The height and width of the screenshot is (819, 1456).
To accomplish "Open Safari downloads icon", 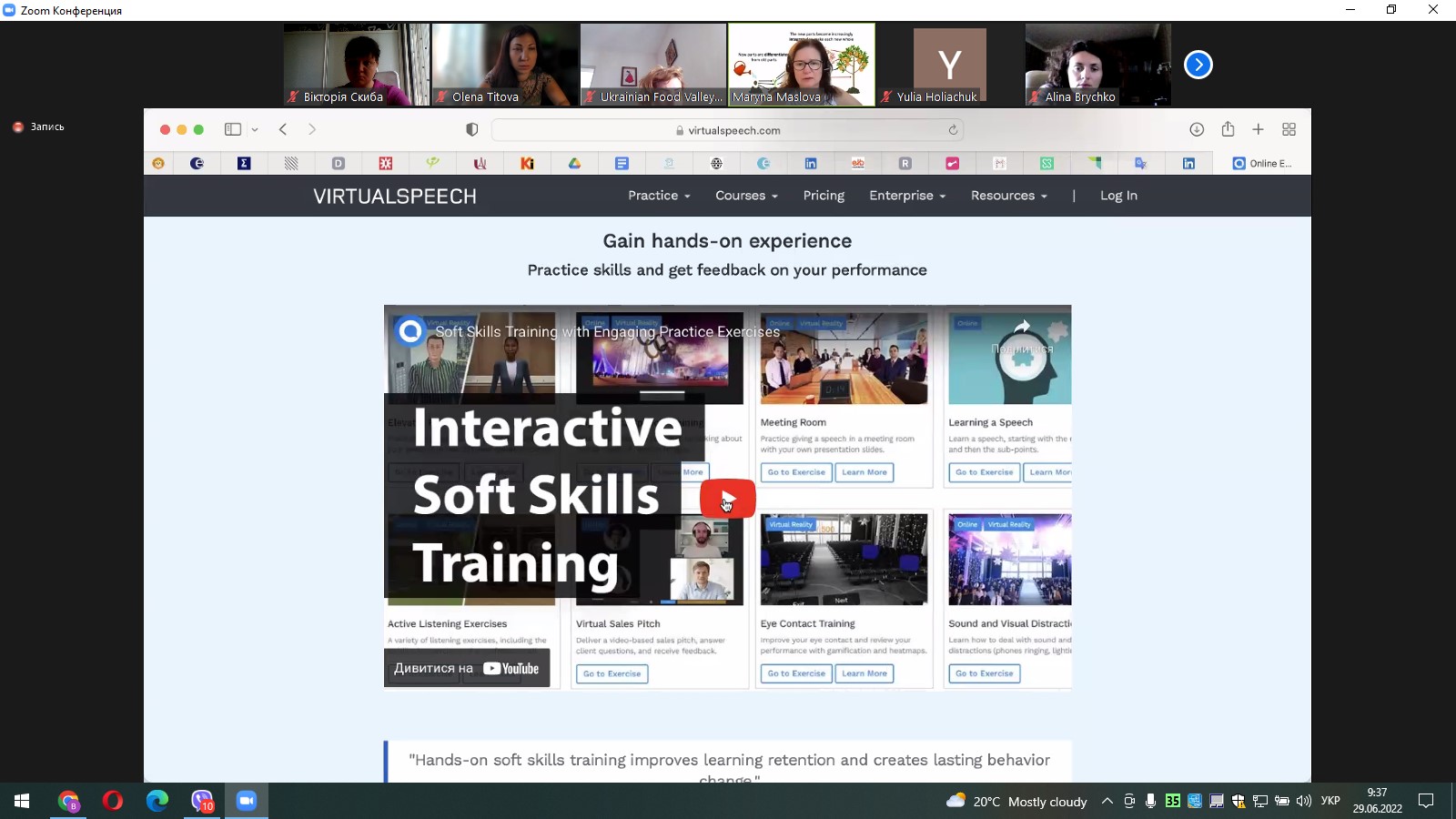I will tap(1197, 129).
